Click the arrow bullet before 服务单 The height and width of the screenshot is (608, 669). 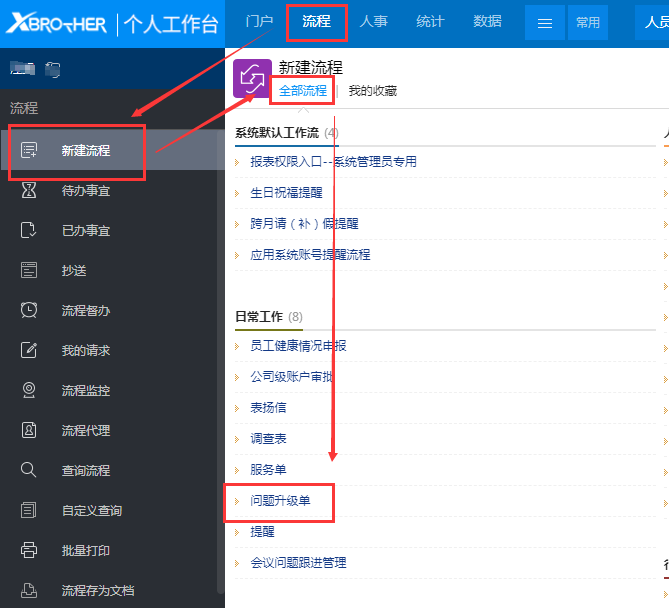click(237, 470)
